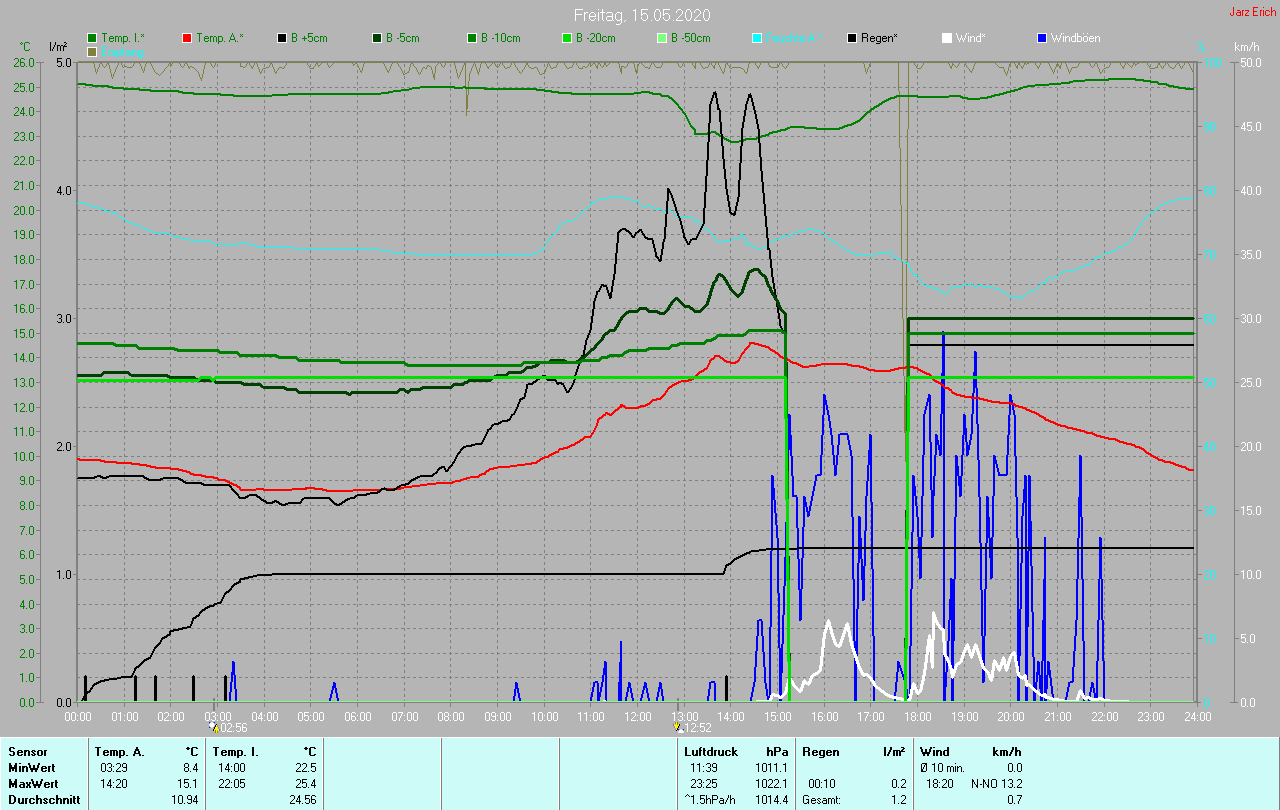Viewport: 1280px width, 810px height.
Task: Select the swatch beside B -5cm
Action: point(377,38)
